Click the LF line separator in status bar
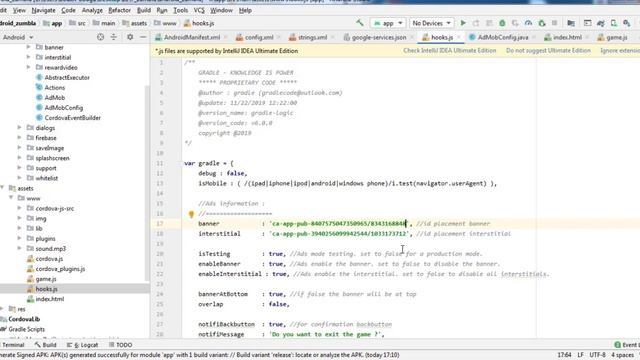Image resolution: width=640 pixels, height=360 pixels. [x=580, y=355]
